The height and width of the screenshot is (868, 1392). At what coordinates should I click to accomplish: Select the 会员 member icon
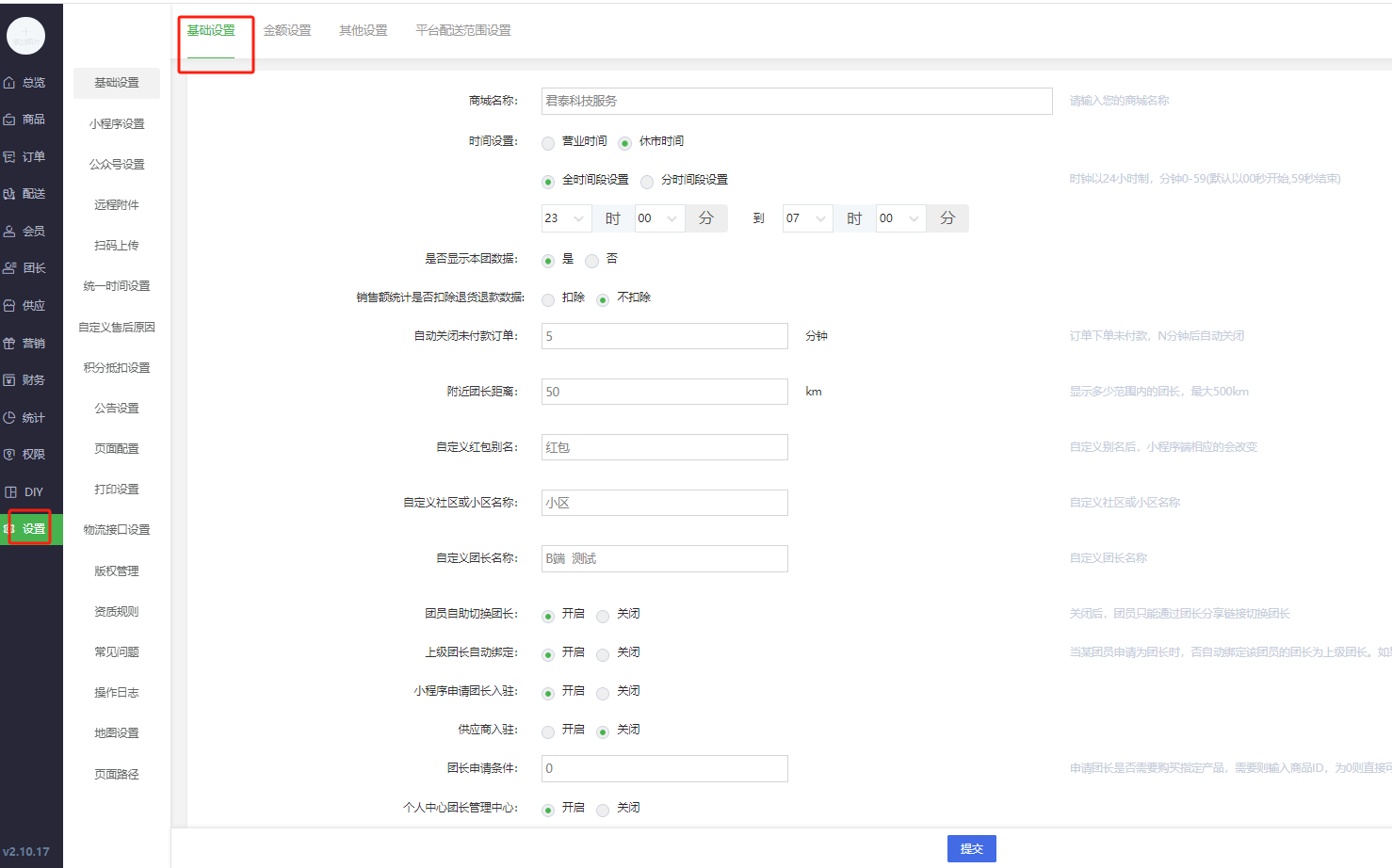pyautogui.click(x=9, y=232)
